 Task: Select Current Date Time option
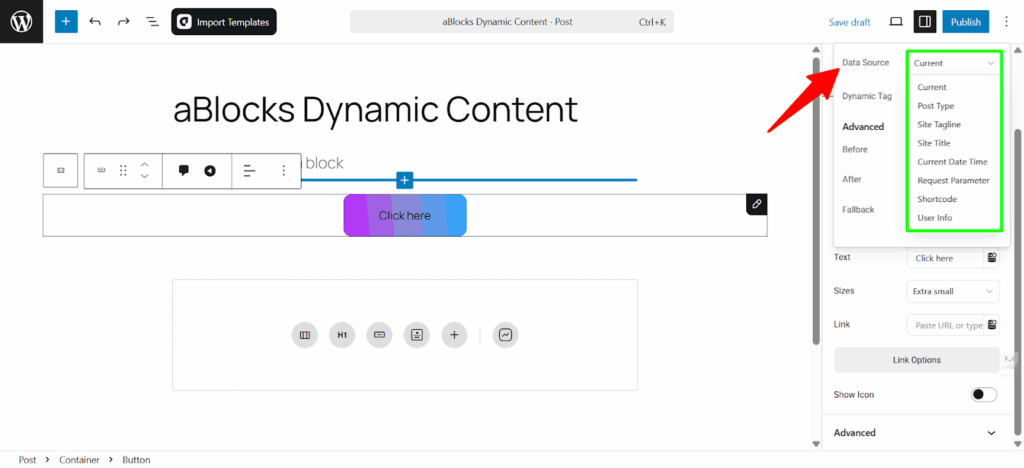pyautogui.click(x=953, y=162)
